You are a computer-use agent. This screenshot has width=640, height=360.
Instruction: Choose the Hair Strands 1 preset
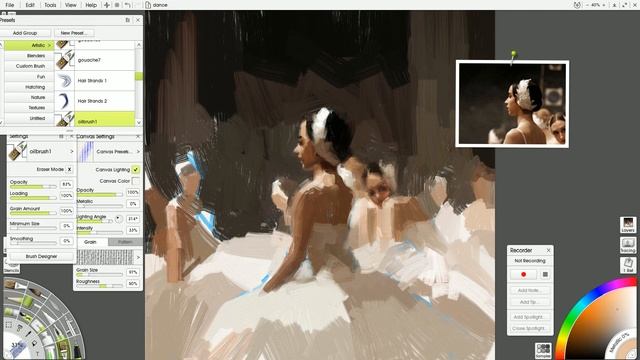95,80
